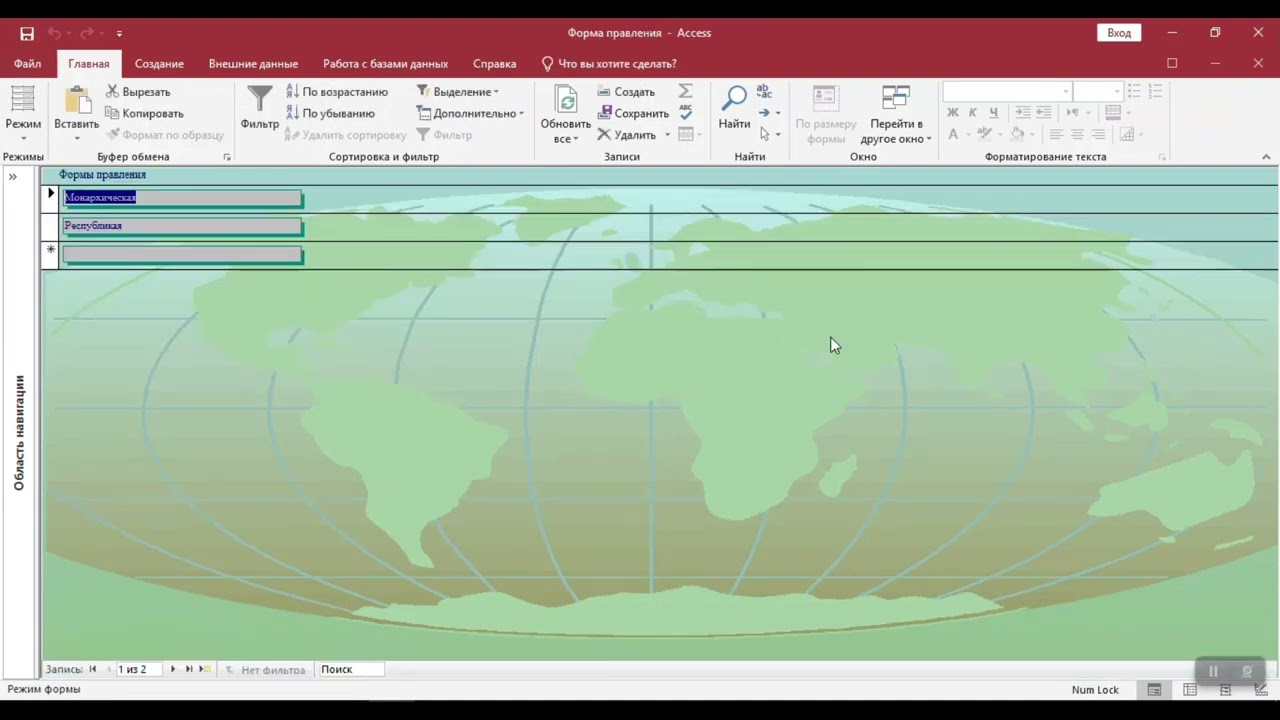The height and width of the screenshot is (720, 1280).
Task: Sort descending with По убыванию
Action: click(x=330, y=113)
